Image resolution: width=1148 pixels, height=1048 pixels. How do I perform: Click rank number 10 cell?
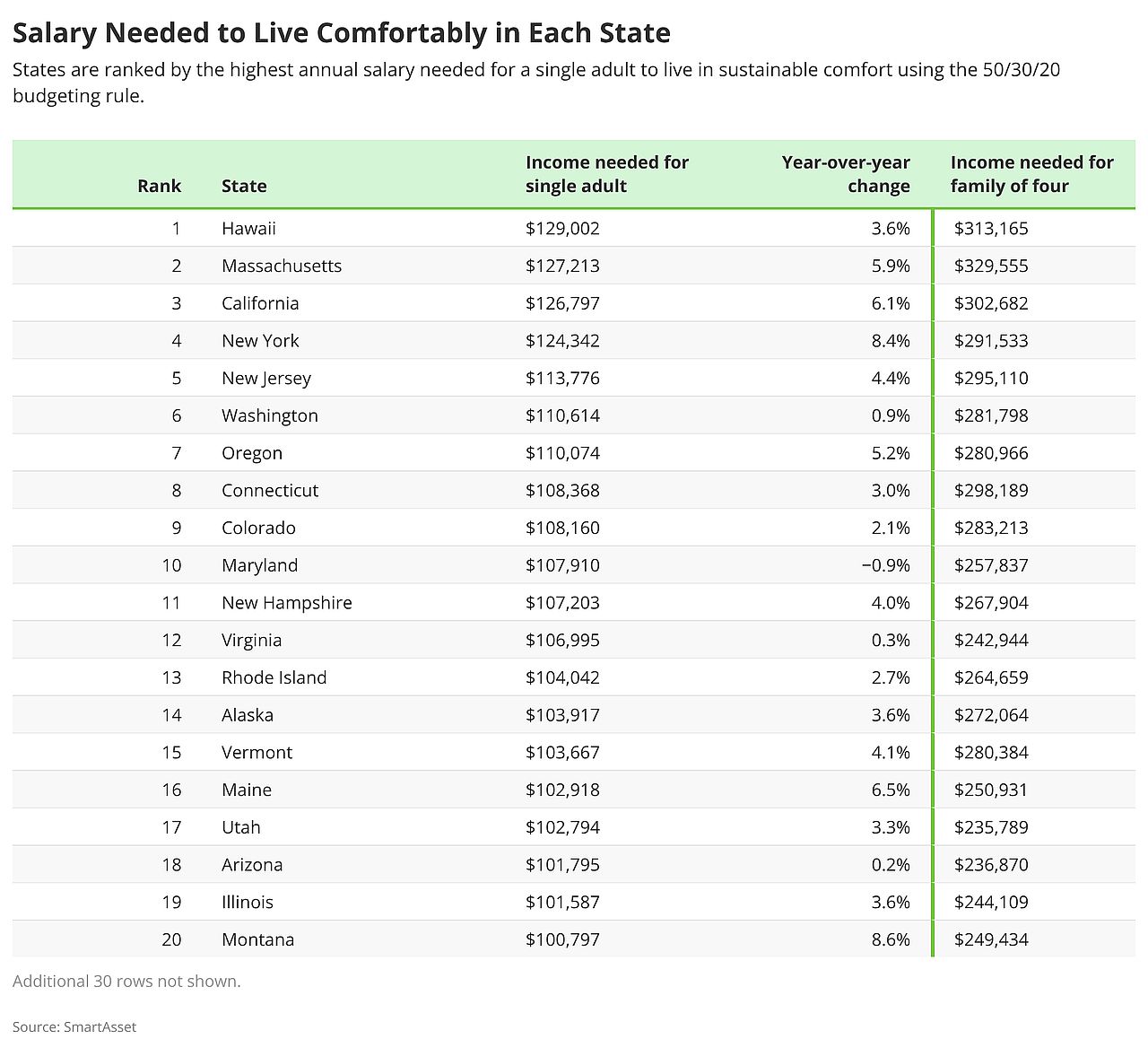click(171, 565)
